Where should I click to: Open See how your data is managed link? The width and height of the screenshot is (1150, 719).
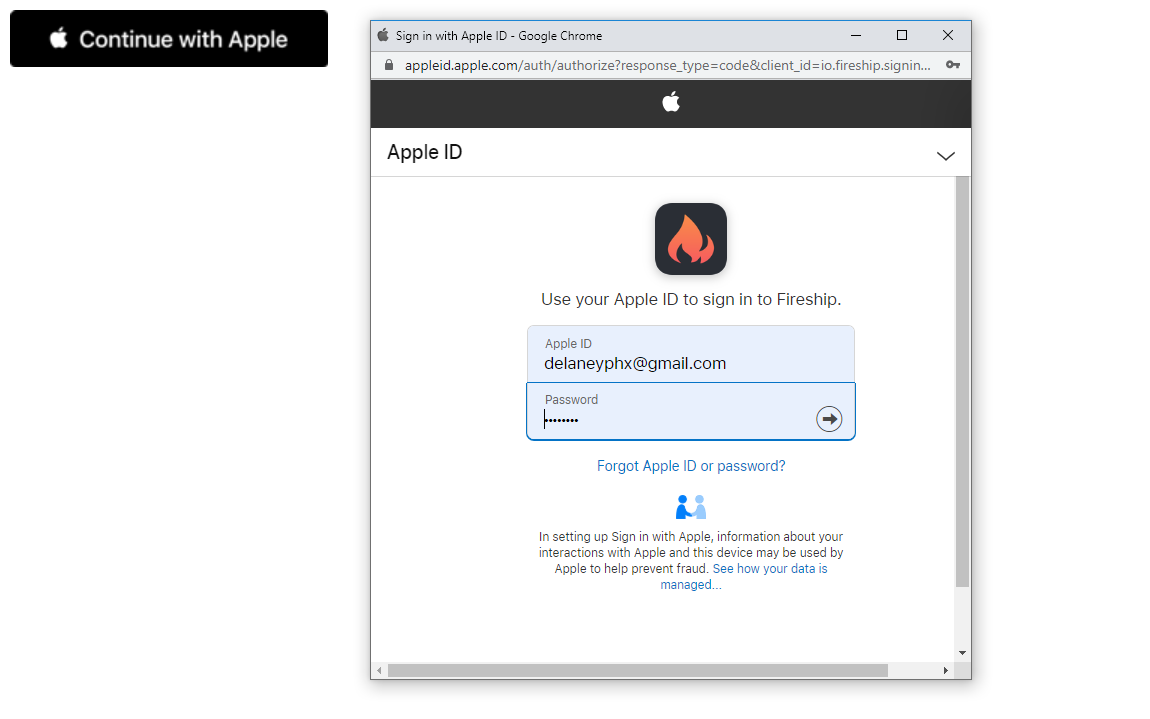pos(770,568)
